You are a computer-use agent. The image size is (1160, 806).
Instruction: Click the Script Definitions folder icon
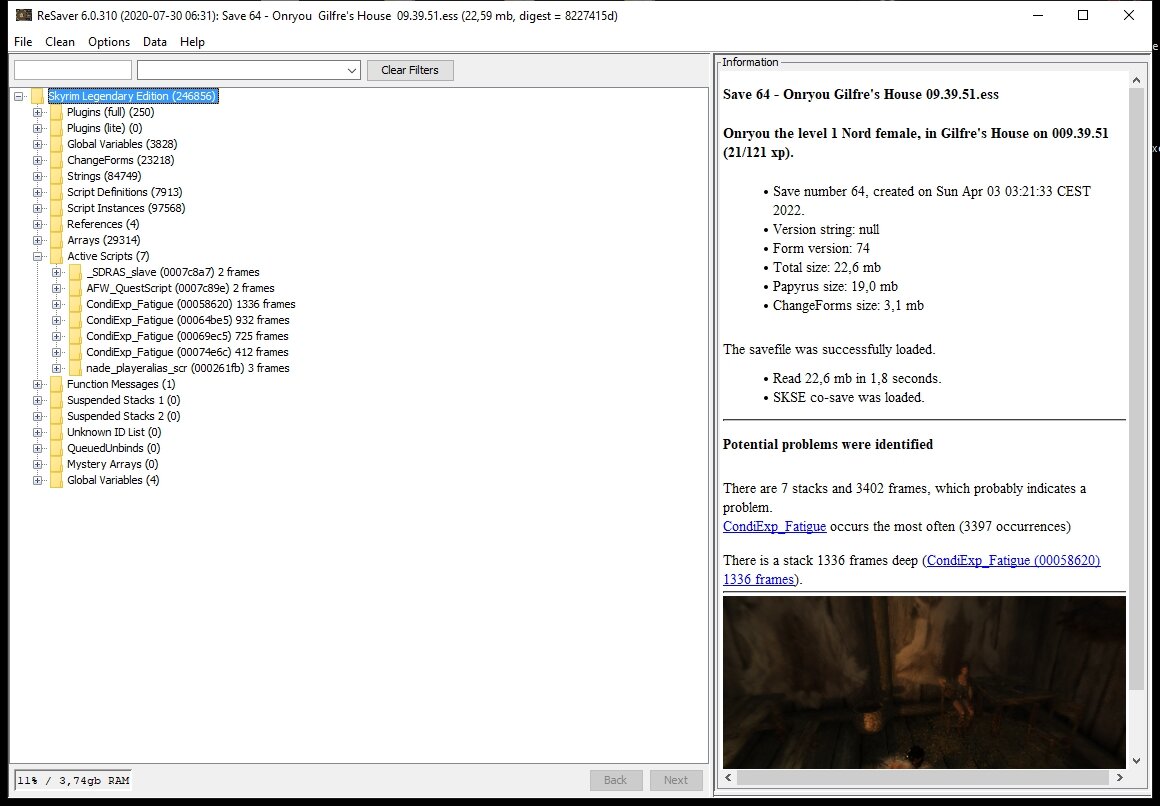pos(56,192)
